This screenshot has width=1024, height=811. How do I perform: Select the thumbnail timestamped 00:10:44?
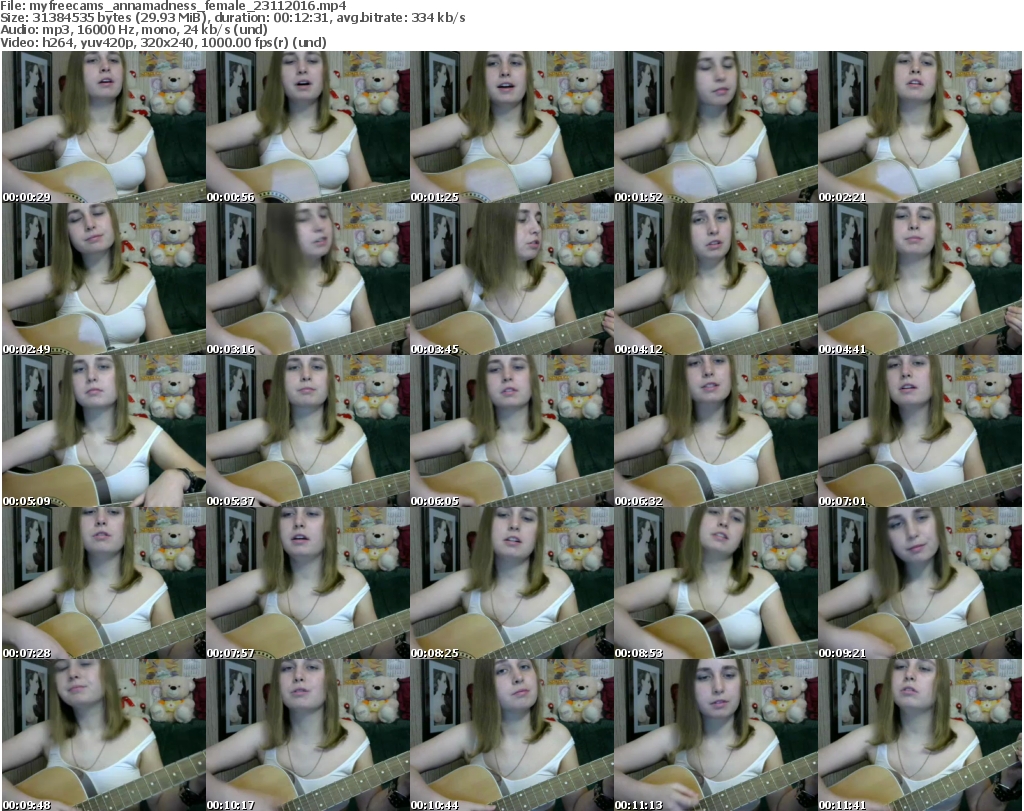tap(511, 735)
